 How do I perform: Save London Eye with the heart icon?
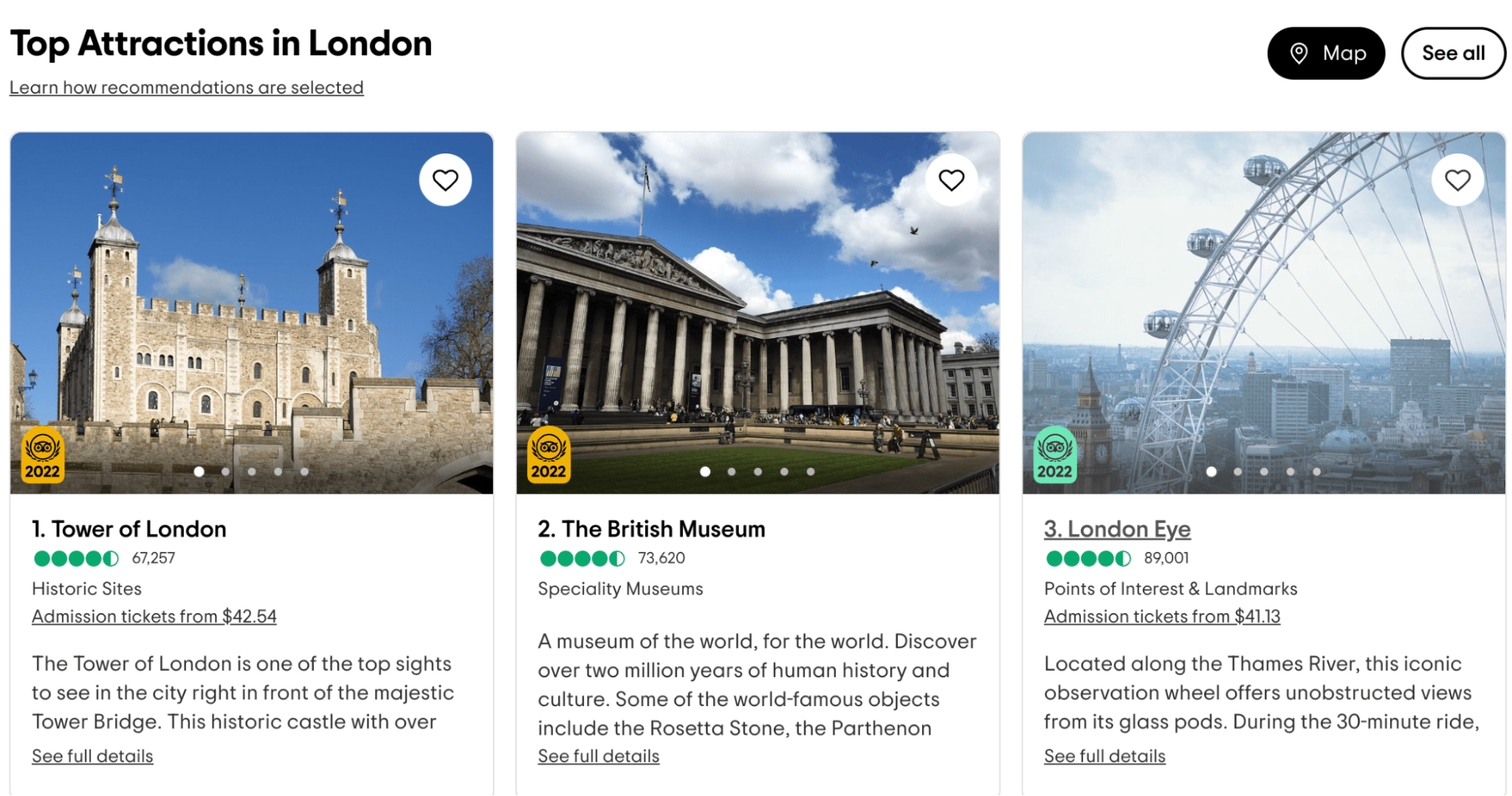(x=1457, y=179)
